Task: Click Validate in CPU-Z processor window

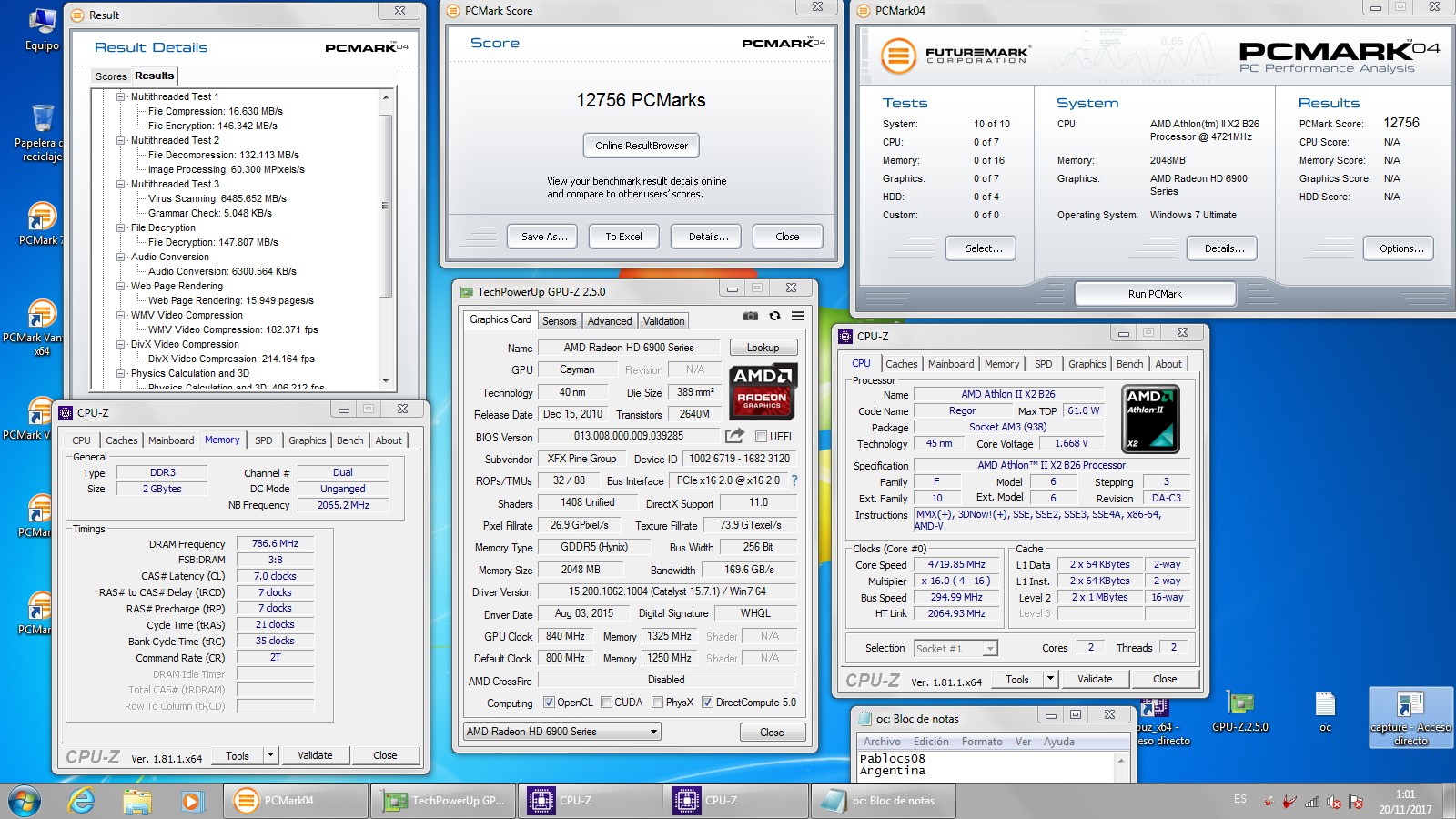Action: point(1095,679)
